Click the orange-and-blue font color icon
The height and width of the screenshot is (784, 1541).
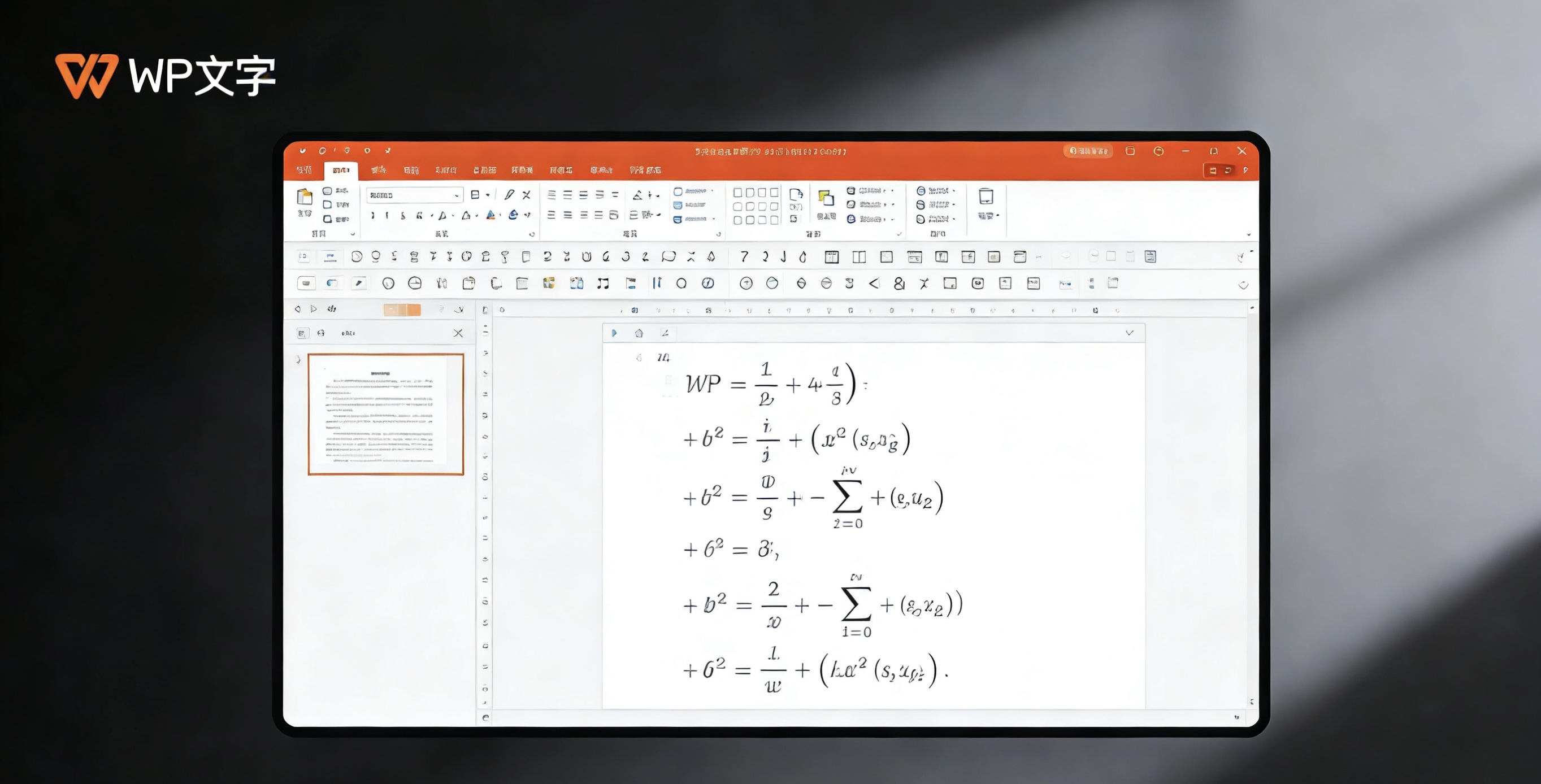pos(490,215)
